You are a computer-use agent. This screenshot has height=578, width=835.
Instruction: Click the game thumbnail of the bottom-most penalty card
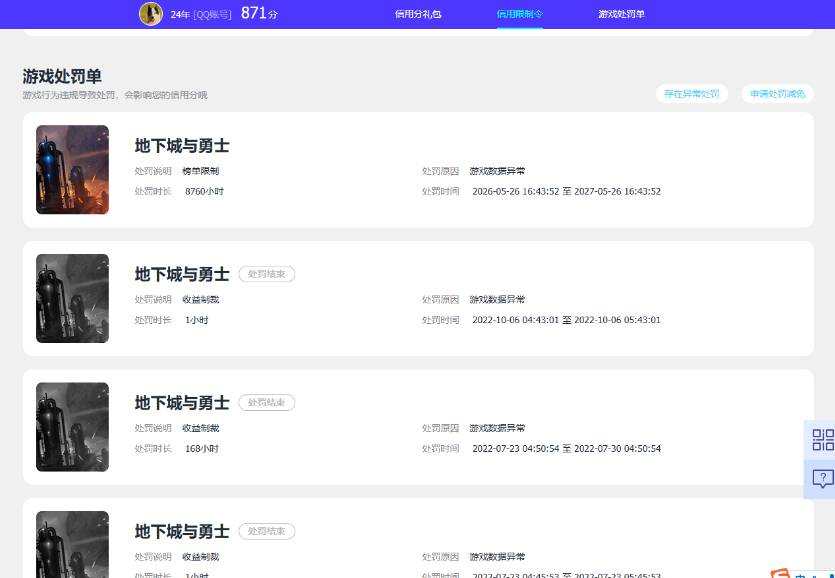coord(72,544)
